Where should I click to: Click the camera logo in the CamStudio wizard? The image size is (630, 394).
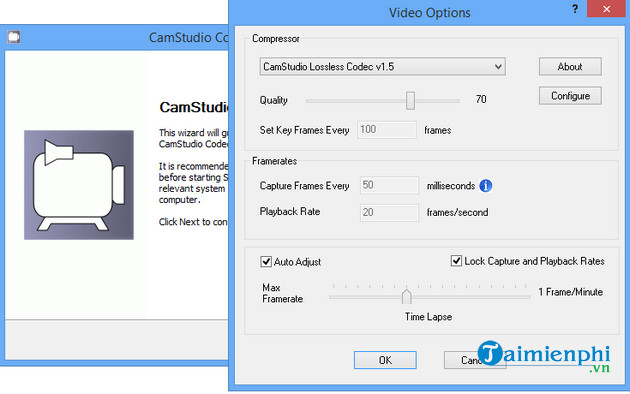click(79, 185)
